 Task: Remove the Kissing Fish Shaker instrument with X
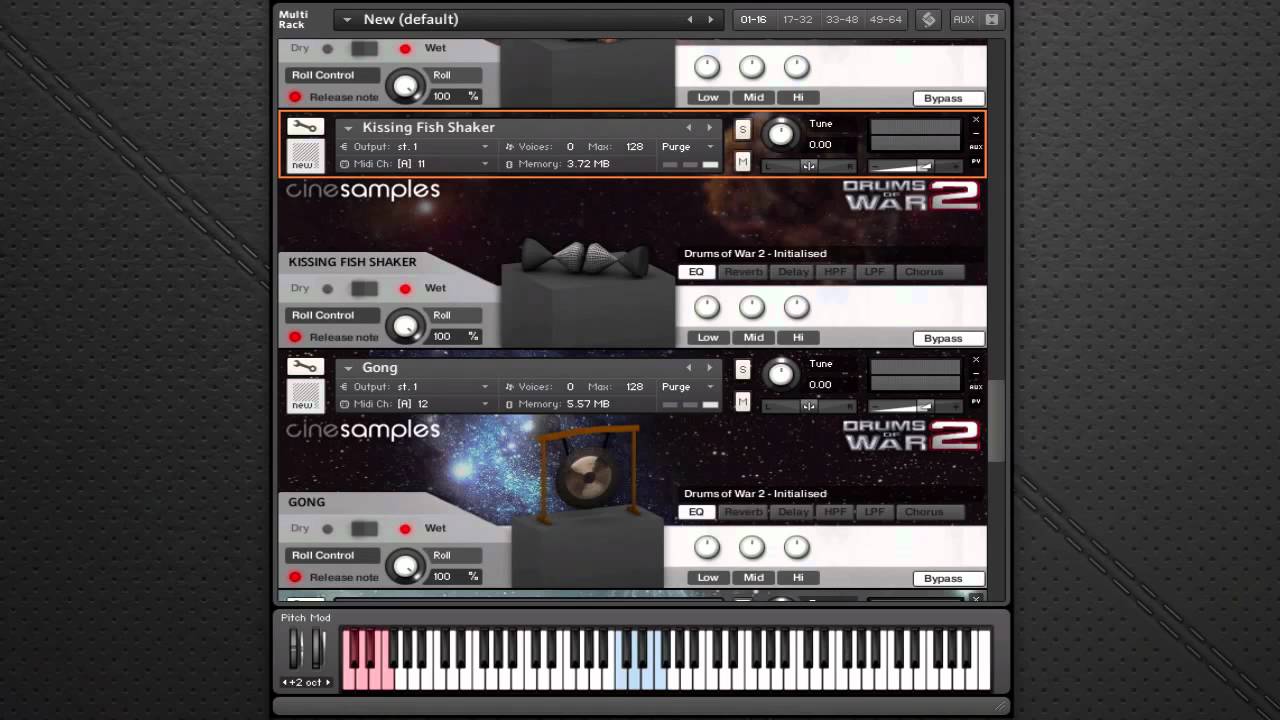coord(976,120)
